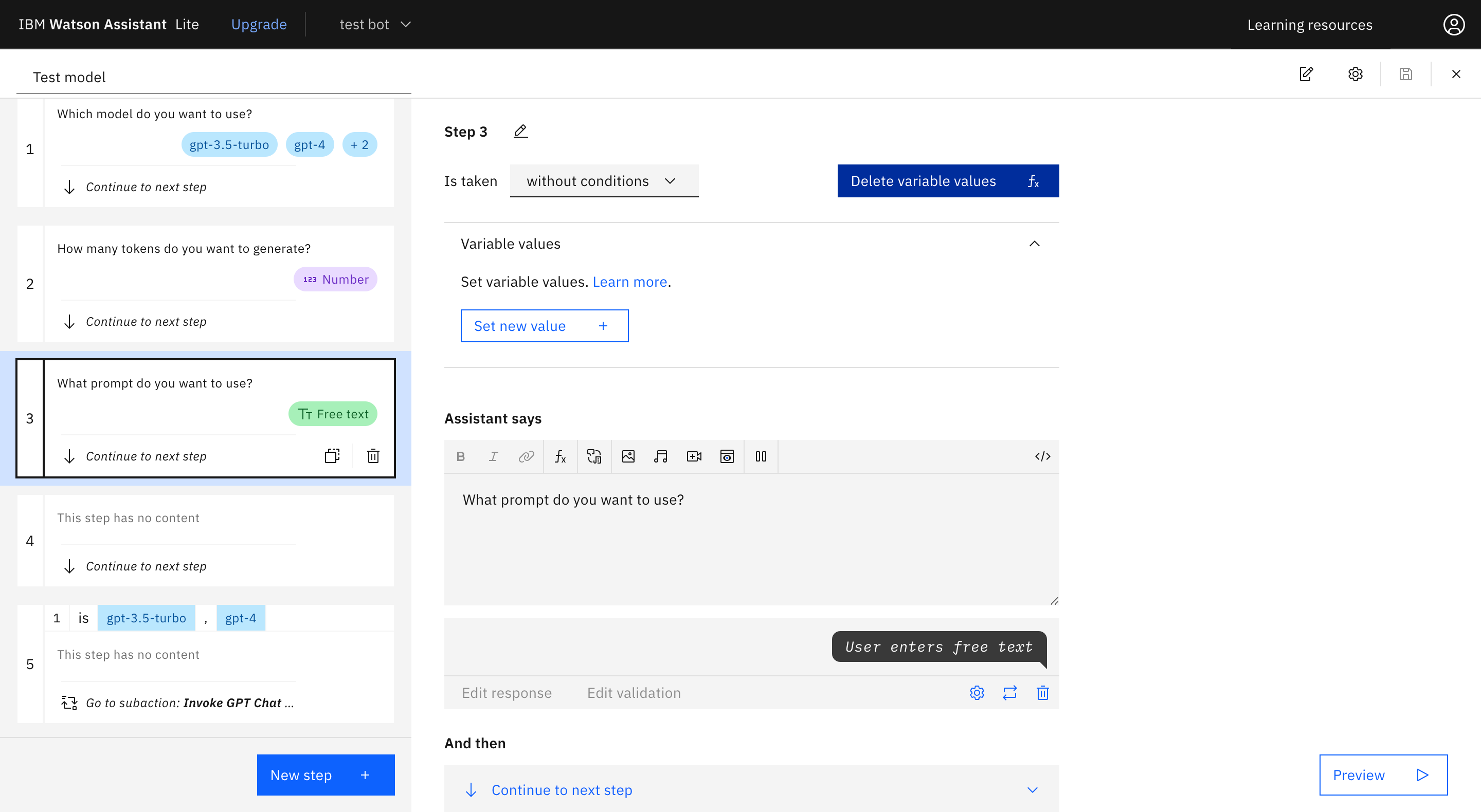Viewport: 1481px width, 812px height.
Task: Open the HTML code view of the editor
Action: (x=1042, y=456)
